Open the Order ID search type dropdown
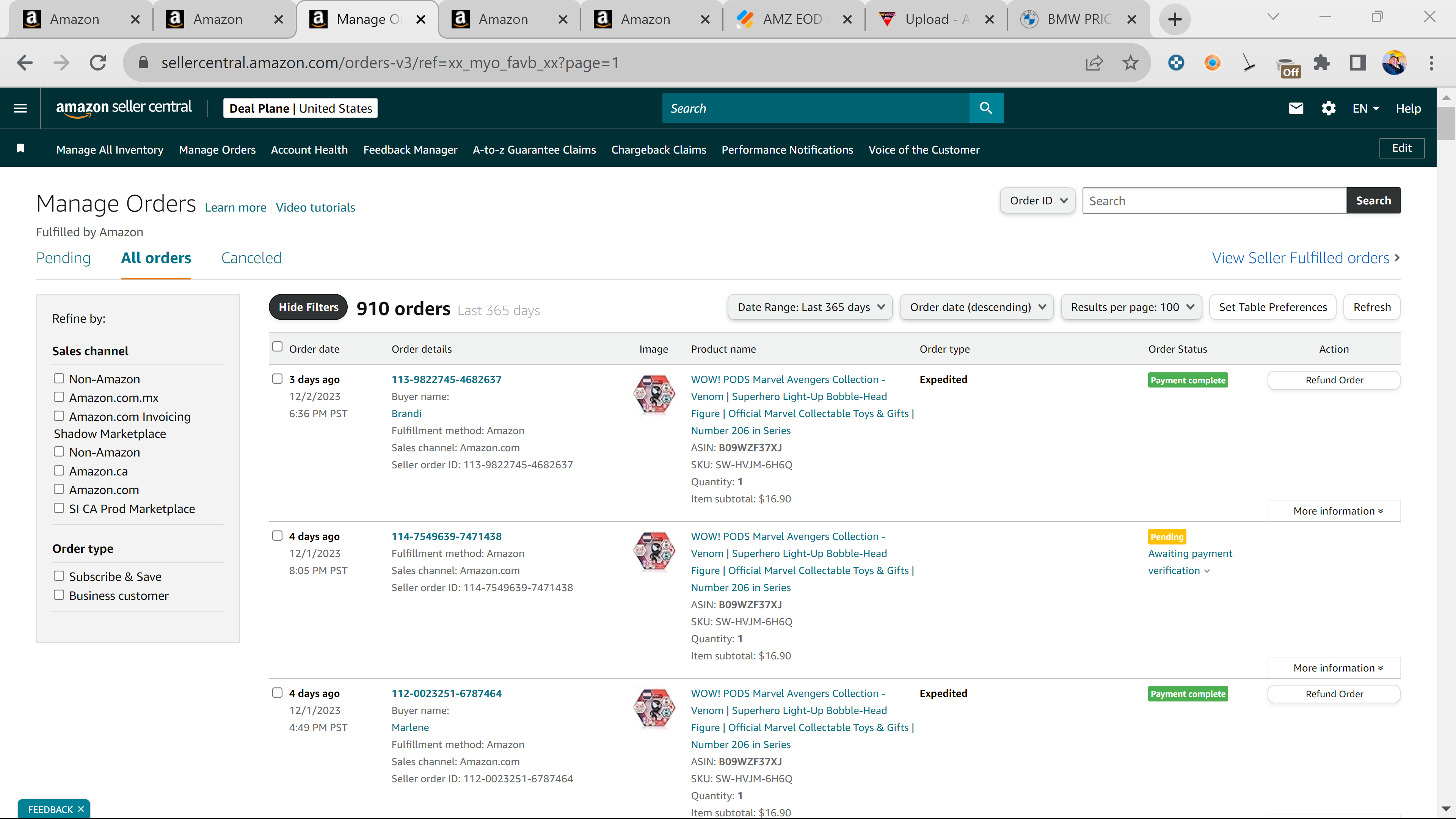The width and height of the screenshot is (1456, 819). pos(1037,201)
